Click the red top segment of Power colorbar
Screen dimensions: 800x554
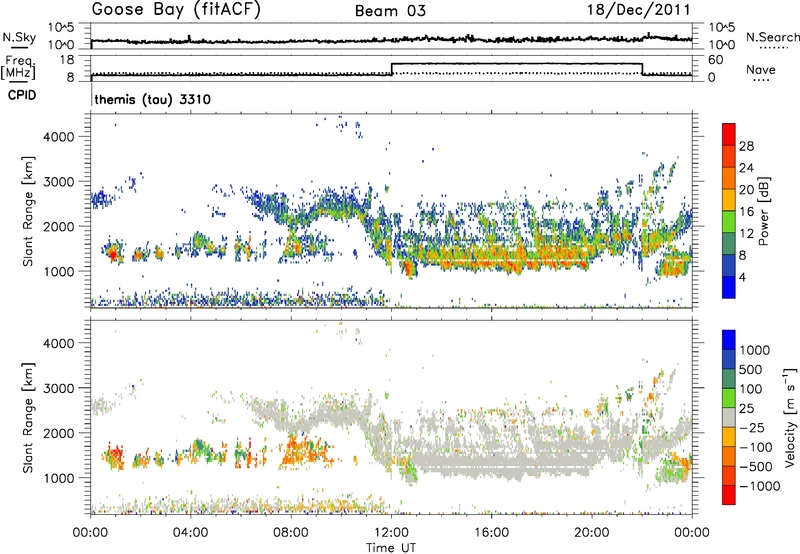pyautogui.click(x=729, y=132)
